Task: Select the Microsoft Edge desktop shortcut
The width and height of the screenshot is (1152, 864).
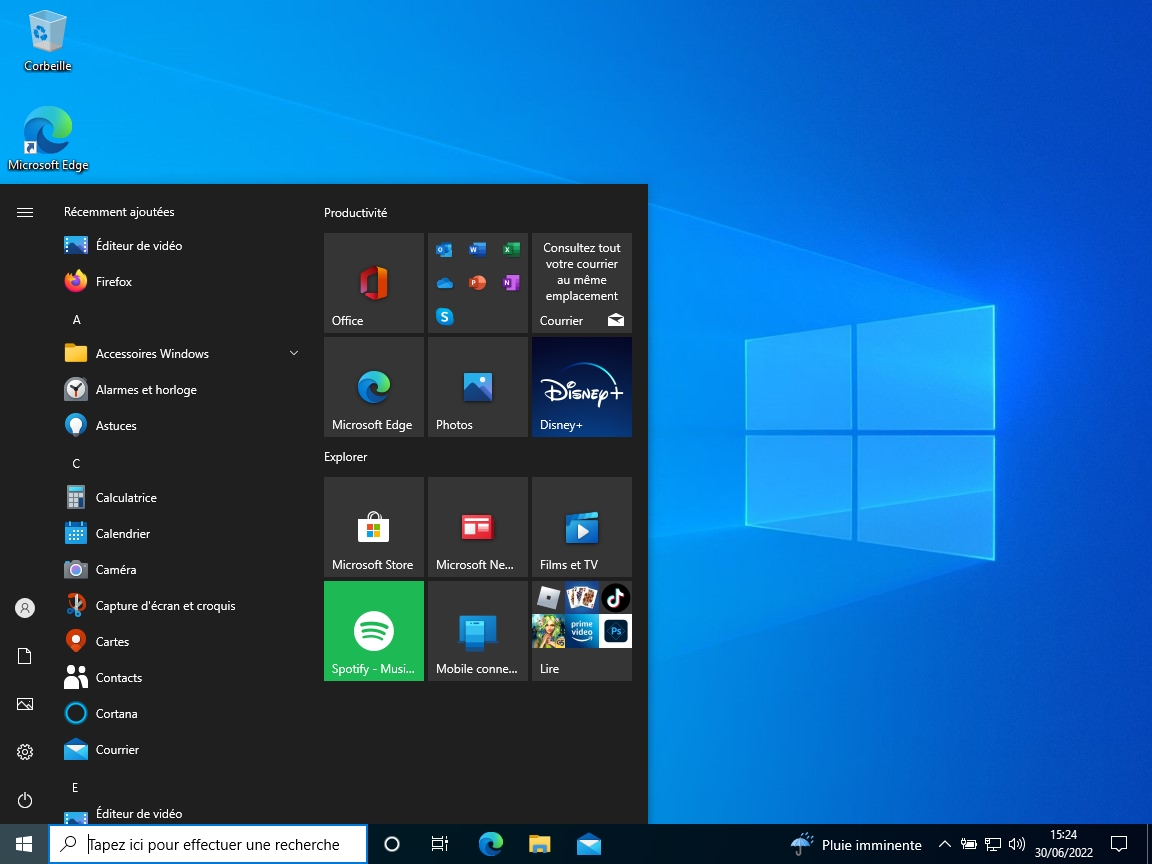Action: coord(48,139)
